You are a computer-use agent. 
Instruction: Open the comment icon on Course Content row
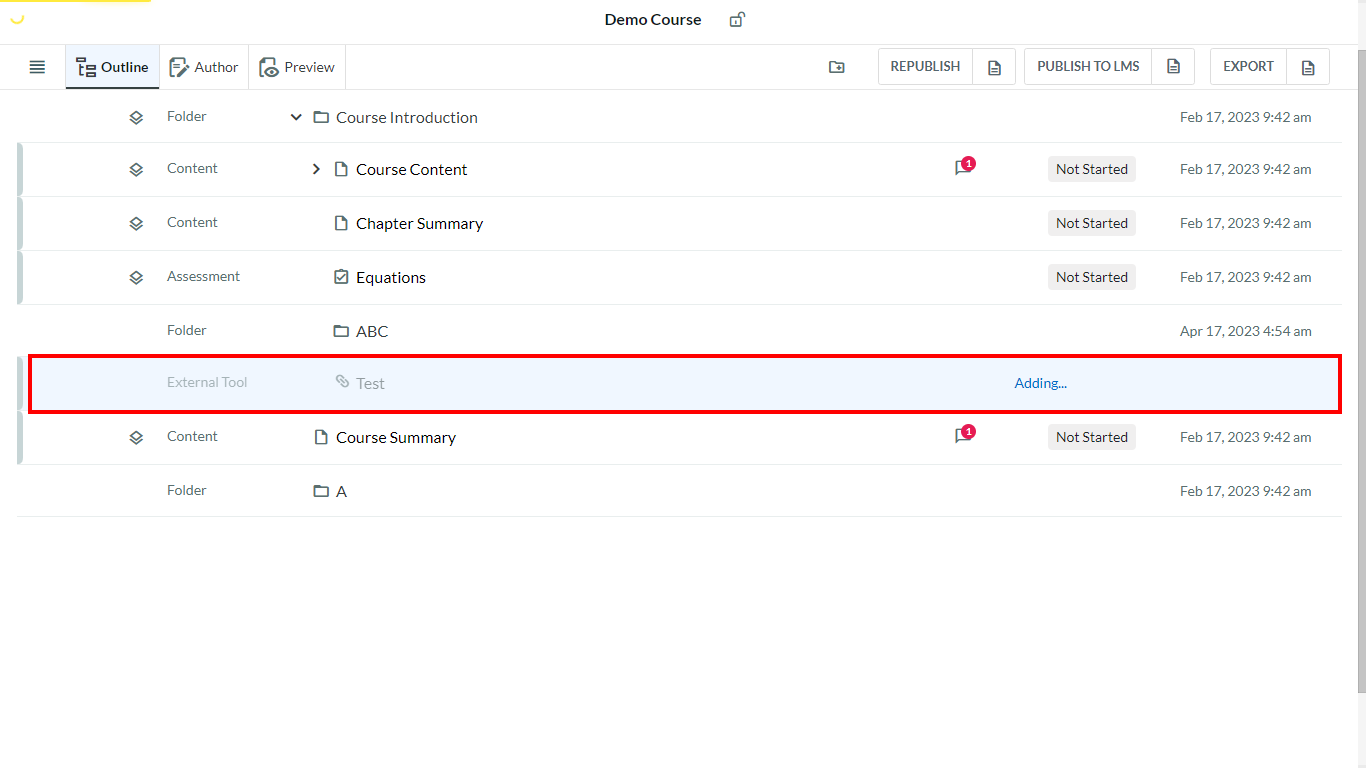coord(963,168)
